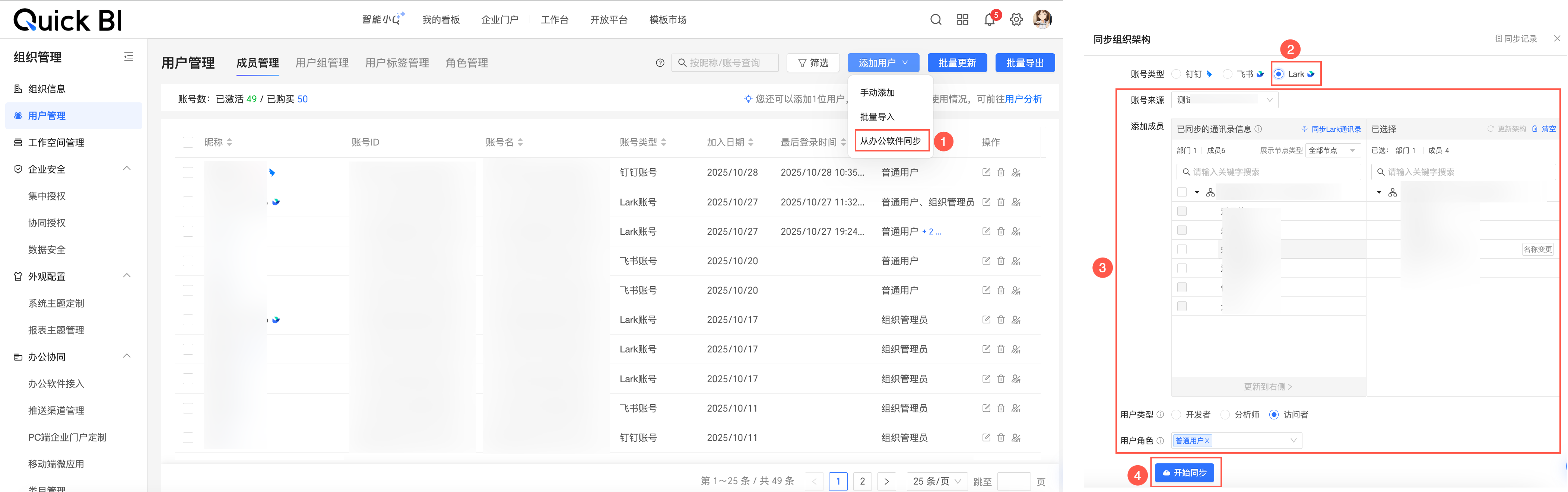Open the apps grid icon
Image resolution: width=1568 pixels, height=492 pixels.
pos(962,19)
